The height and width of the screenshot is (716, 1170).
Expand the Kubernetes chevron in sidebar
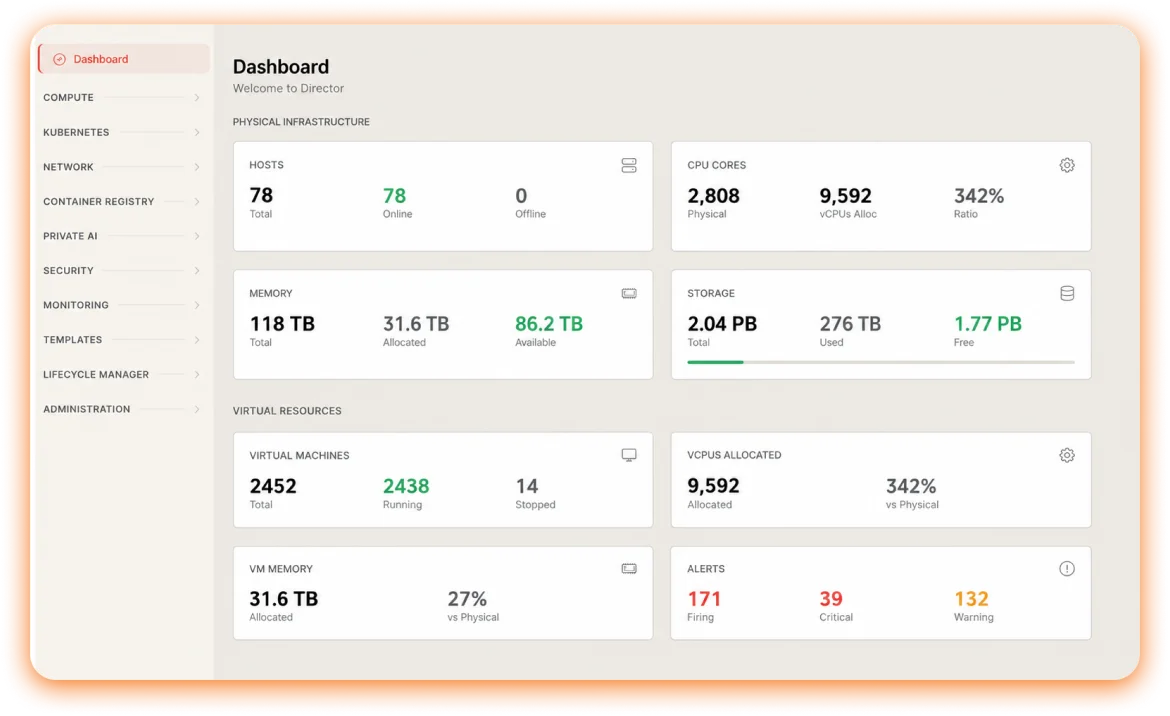point(197,132)
